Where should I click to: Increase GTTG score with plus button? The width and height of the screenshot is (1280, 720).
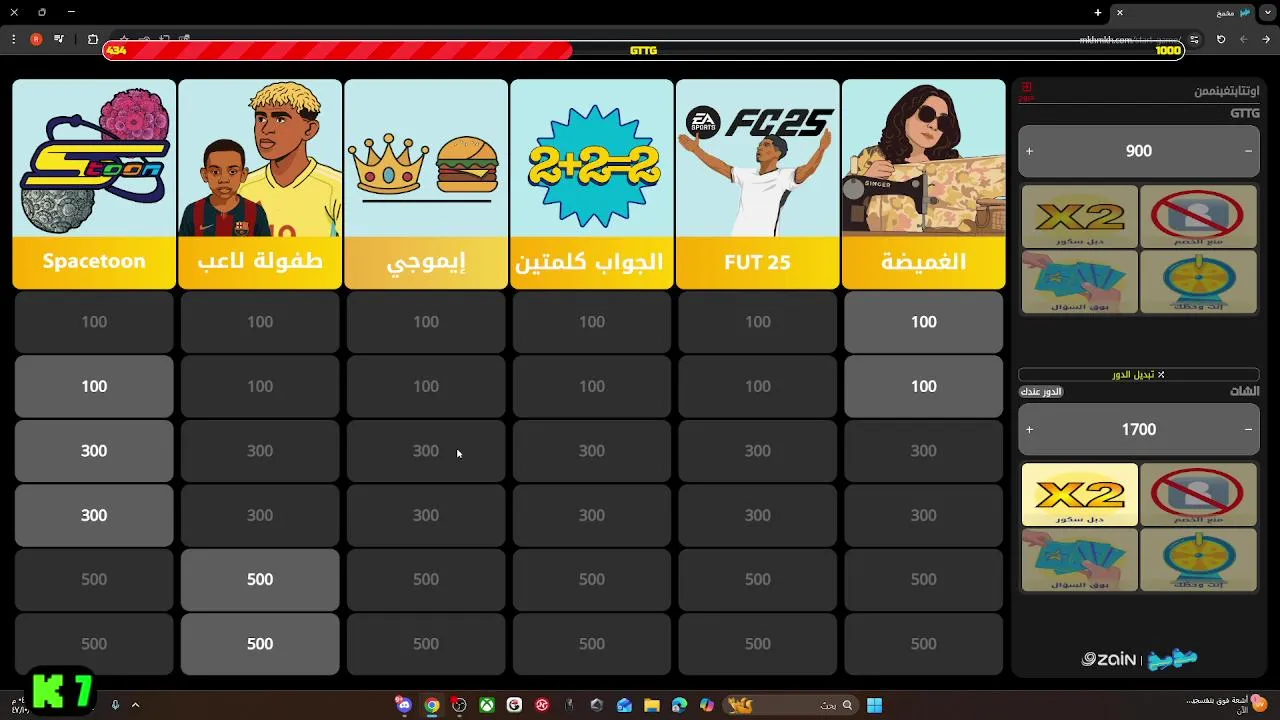click(1029, 151)
